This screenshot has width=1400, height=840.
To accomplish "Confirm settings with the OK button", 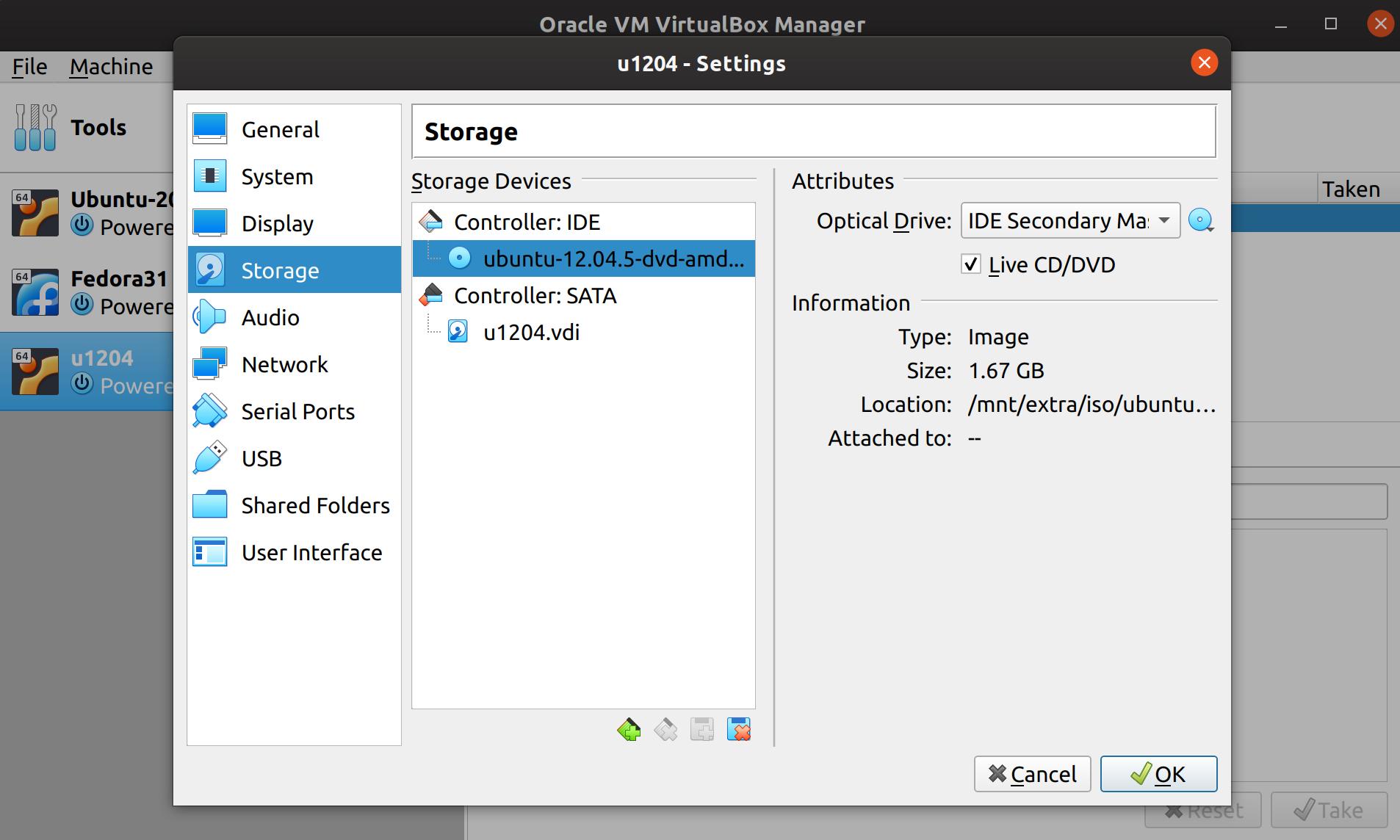I will pos(1158,774).
